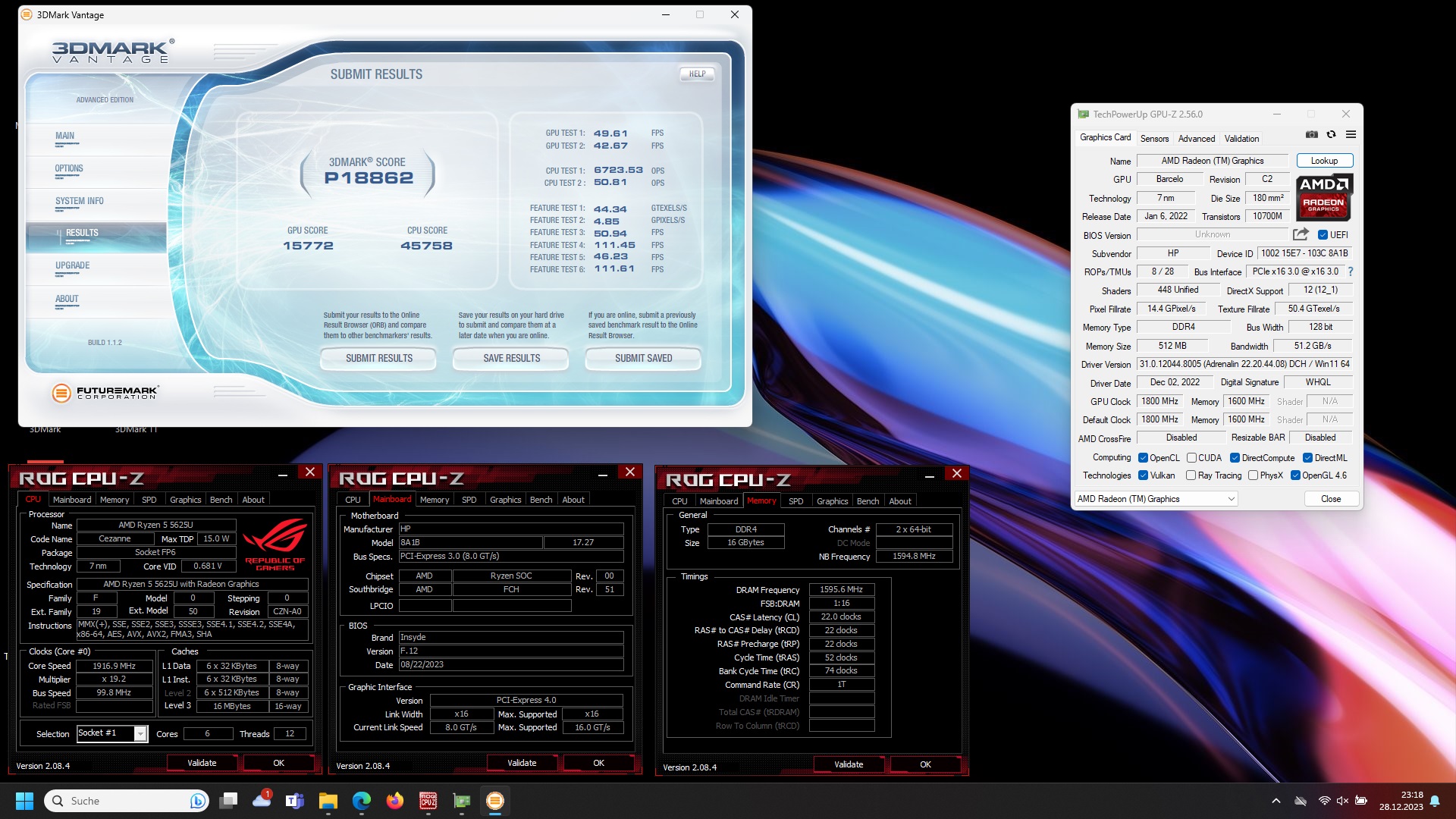Viewport: 1456px width, 819px height.
Task: Click the Futuremark Corporation logo
Action: [105, 393]
